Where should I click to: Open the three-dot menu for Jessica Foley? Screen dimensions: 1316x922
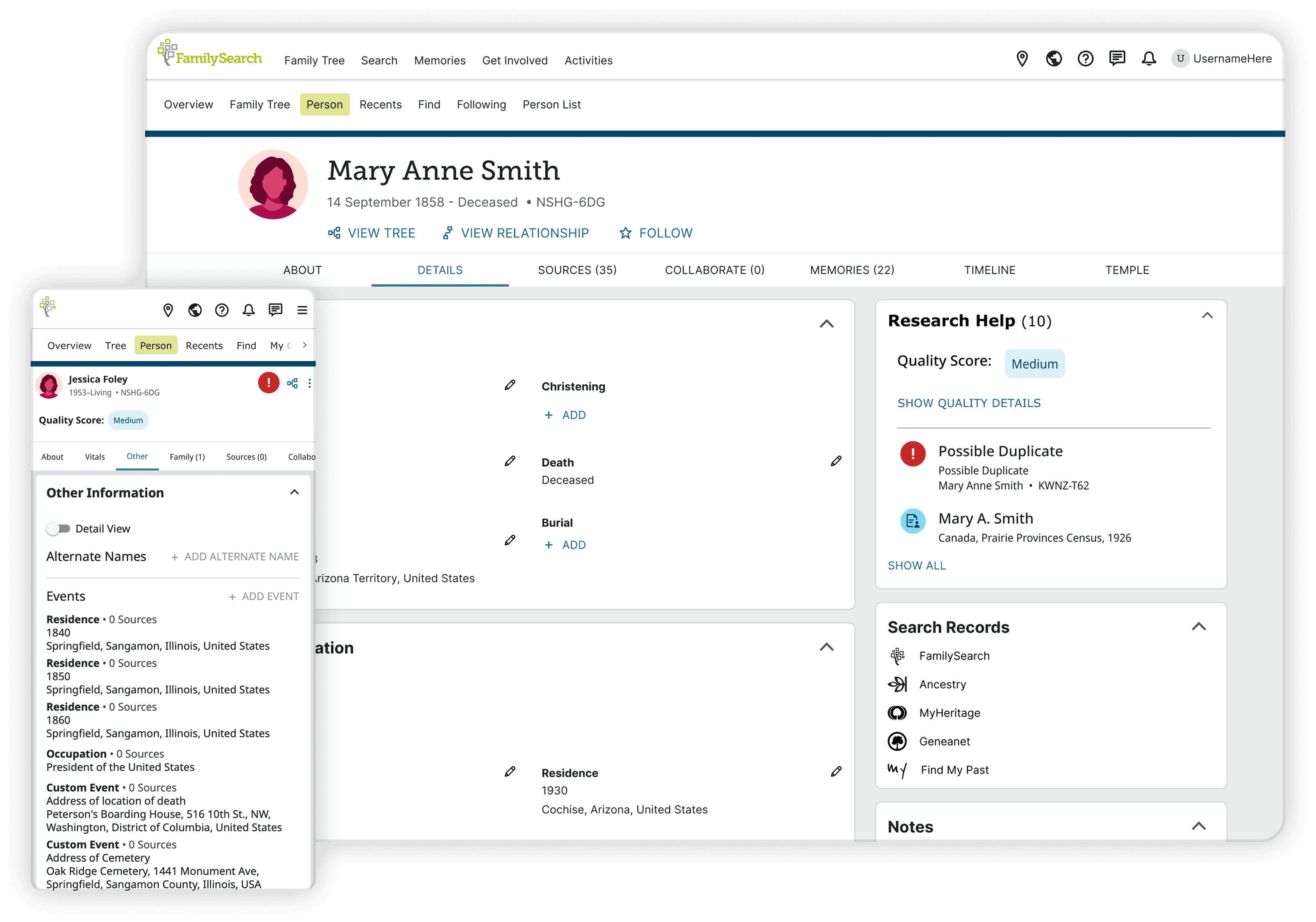click(x=310, y=383)
